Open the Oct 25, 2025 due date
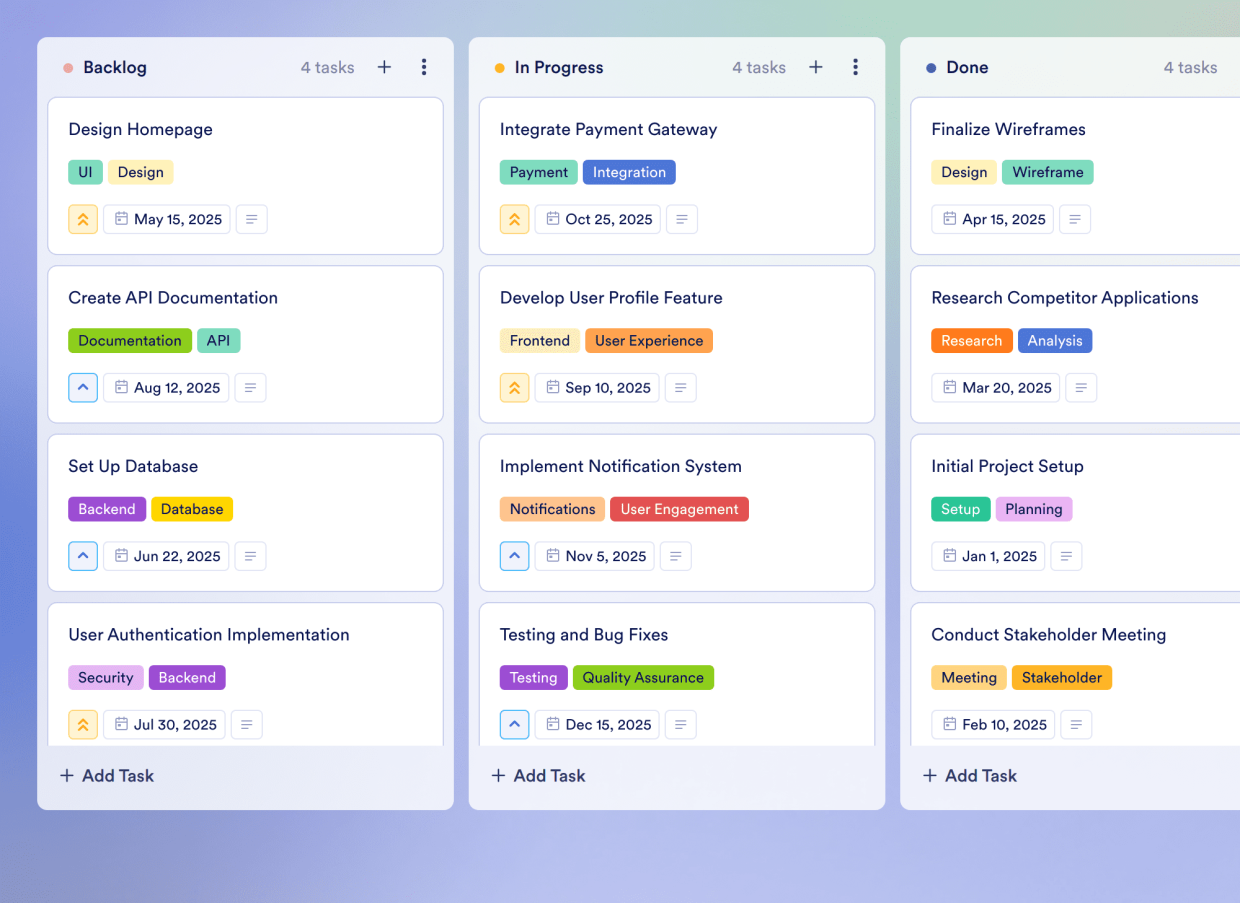 pos(598,219)
